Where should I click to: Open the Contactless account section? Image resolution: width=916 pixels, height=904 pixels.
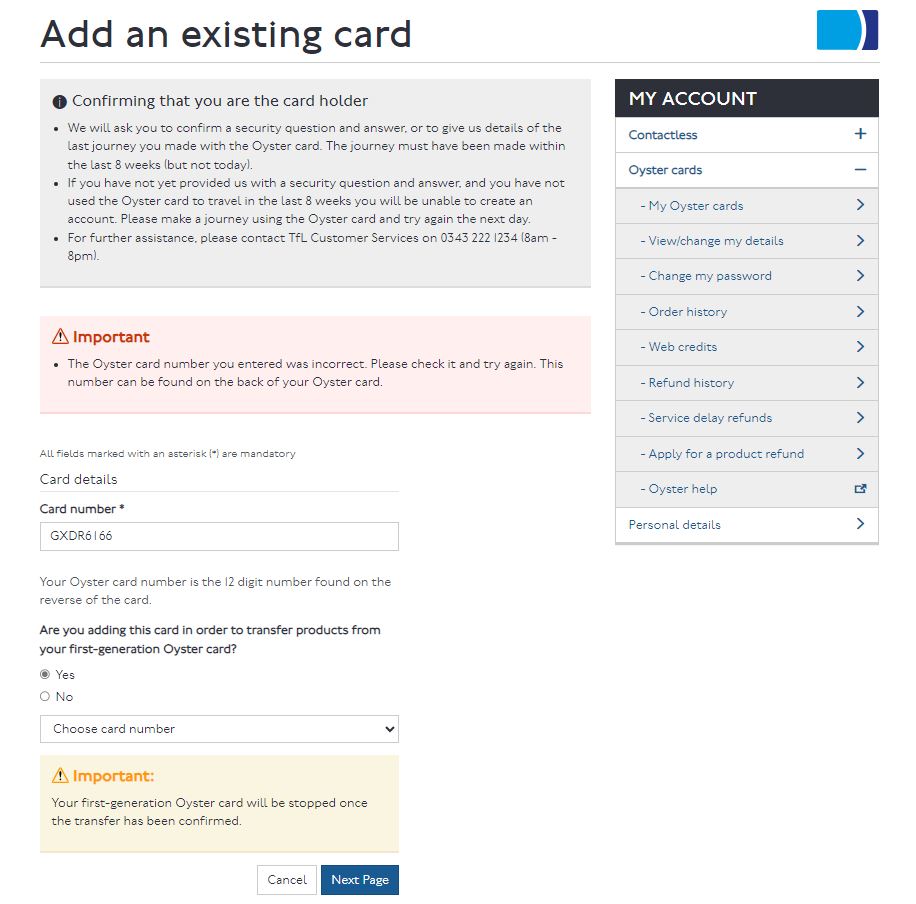[x=747, y=135]
